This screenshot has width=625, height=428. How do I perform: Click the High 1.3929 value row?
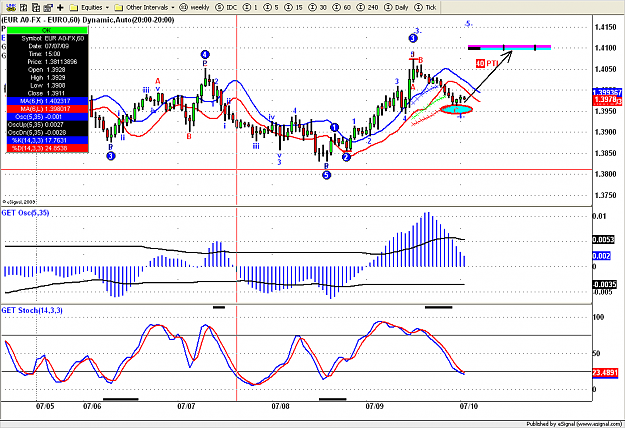pyautogui.click(x=47, y=78)
